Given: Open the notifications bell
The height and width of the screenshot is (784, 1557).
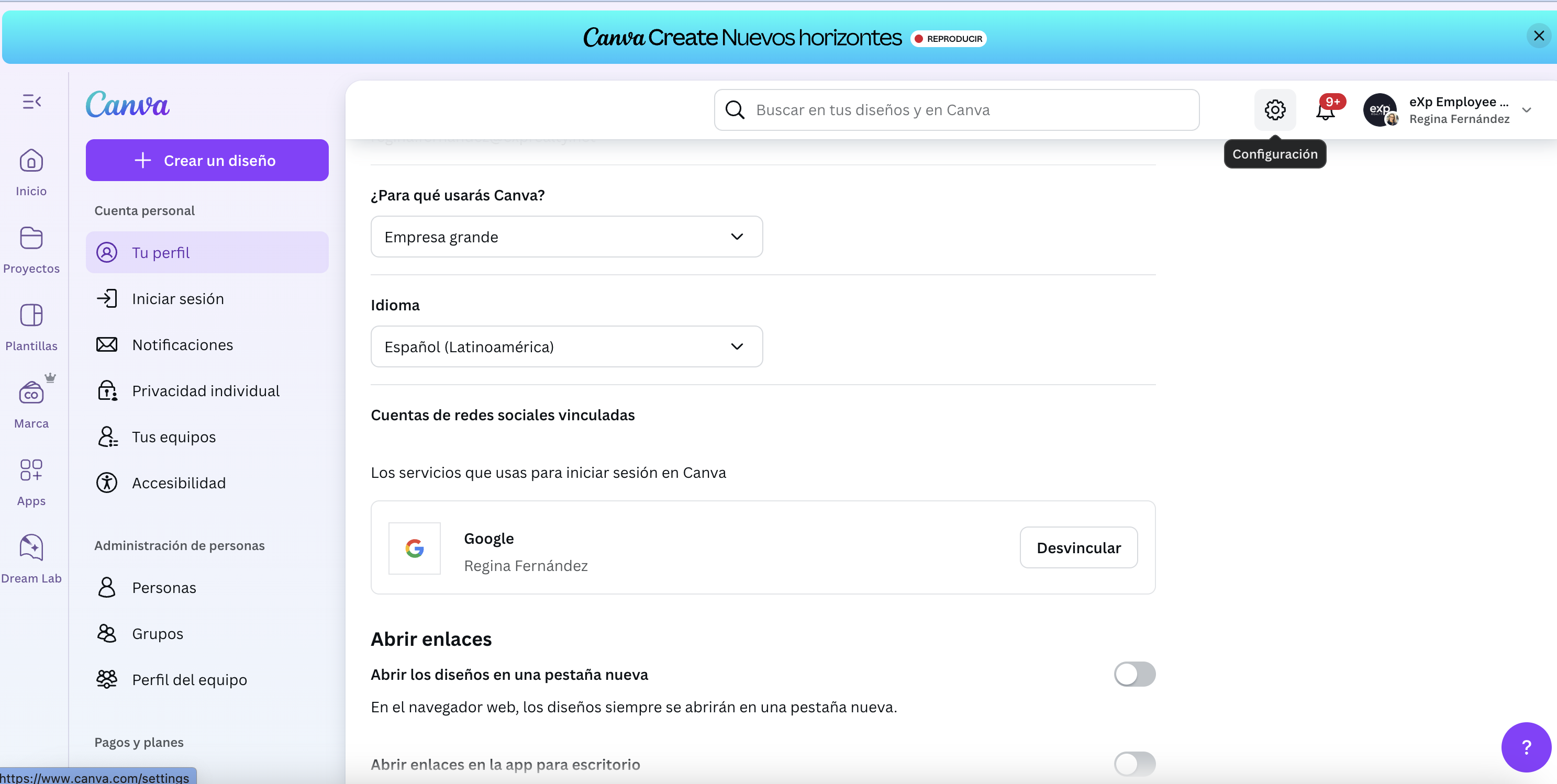Looking at the screenshot, I should 1325,110.
